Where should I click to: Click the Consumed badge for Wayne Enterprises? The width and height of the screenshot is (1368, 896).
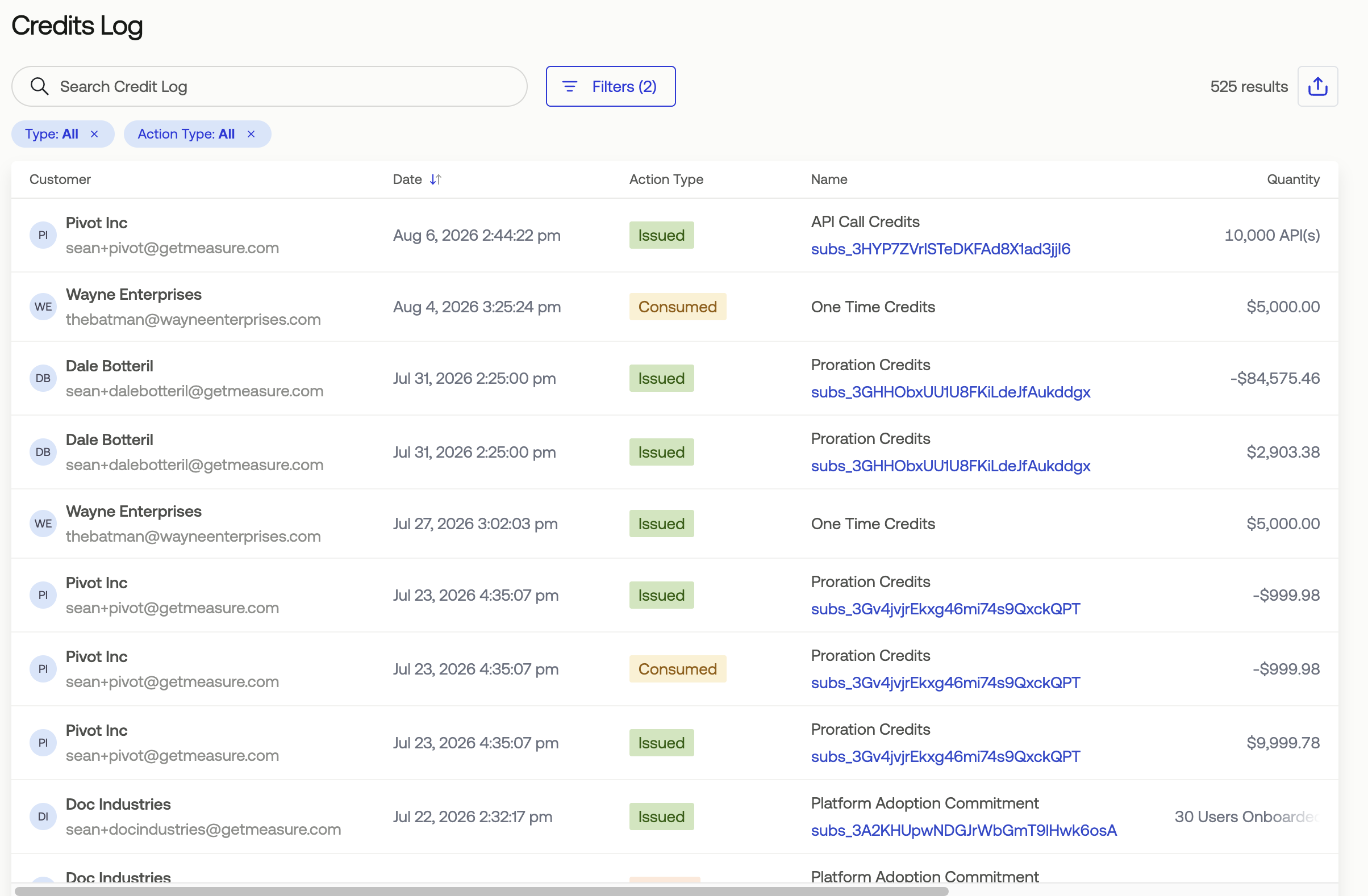click(x=677, y=307)
